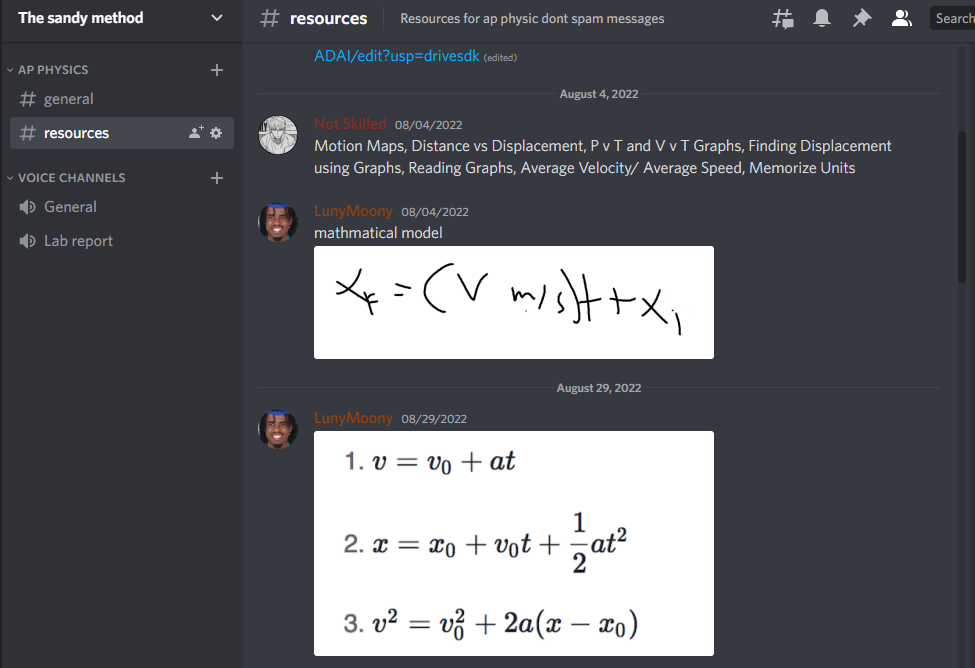Screen dimensions: 975x668
Task: Open the ADAI/edit?usp=drivesdk link
Action: [397, 56]
